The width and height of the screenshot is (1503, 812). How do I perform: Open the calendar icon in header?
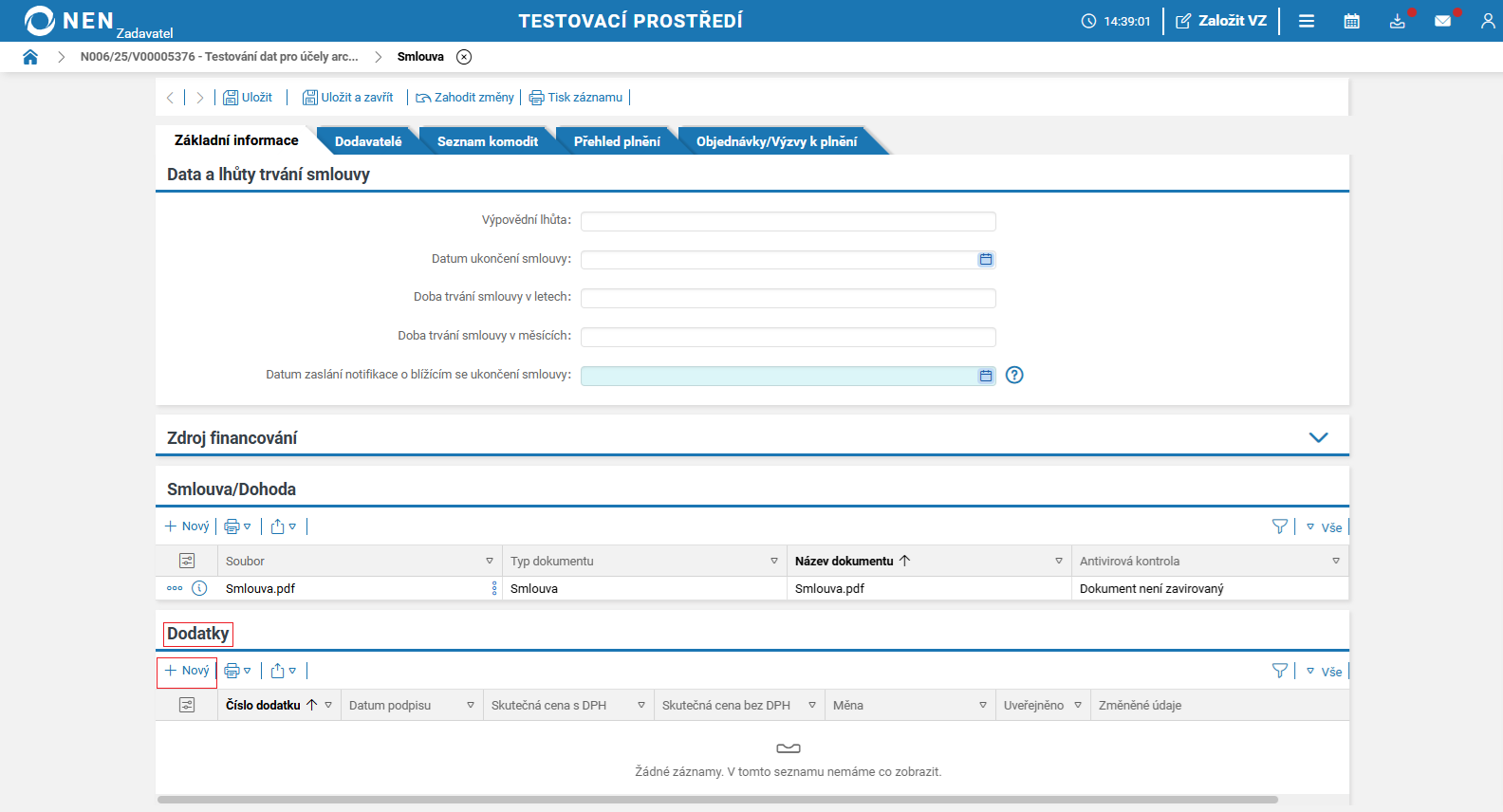(1352, 21)
